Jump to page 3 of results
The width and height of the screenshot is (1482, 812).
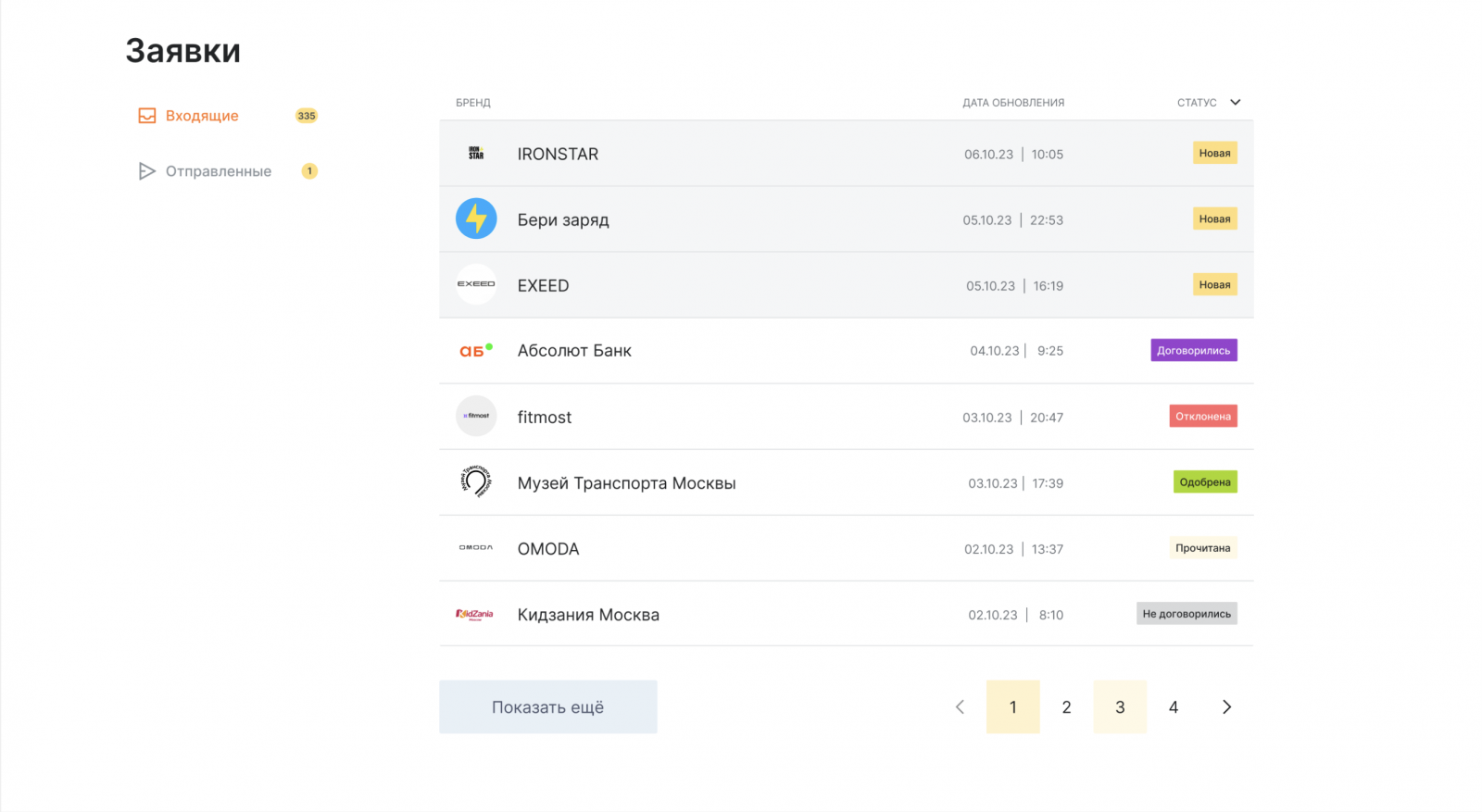[1120, 707]
